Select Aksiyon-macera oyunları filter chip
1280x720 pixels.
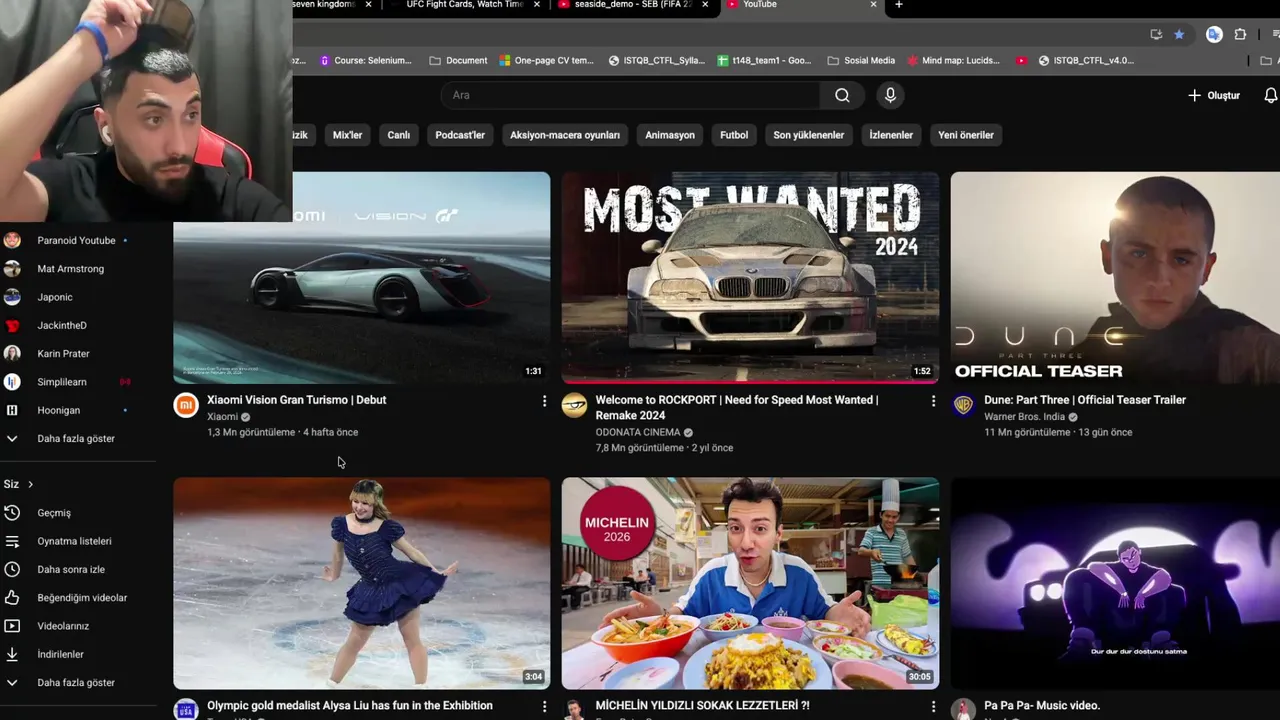(x=565, y=135)
